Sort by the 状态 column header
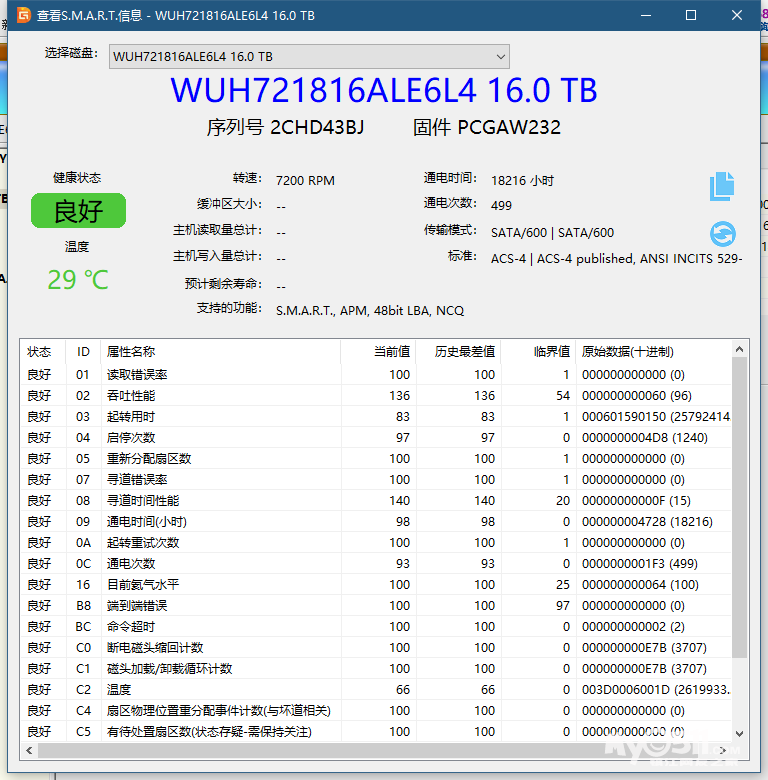This screenshot has height=780, width=768. (39, 352)
